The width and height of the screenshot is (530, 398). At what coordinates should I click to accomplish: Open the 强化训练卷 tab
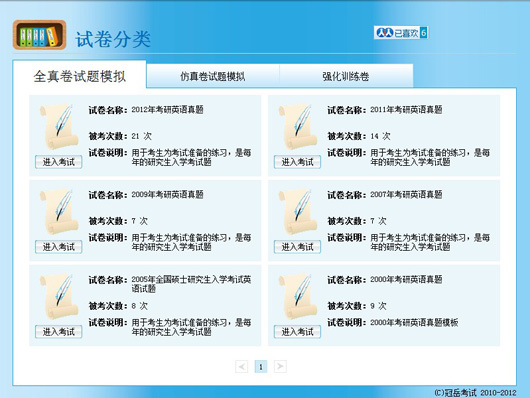(x=346, y=76)
